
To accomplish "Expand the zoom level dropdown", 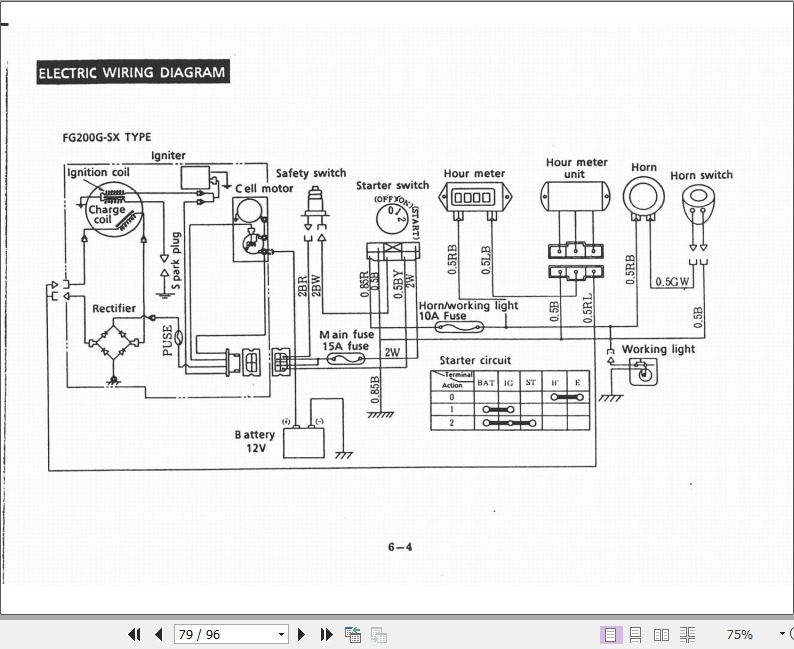I will point(781,634).
